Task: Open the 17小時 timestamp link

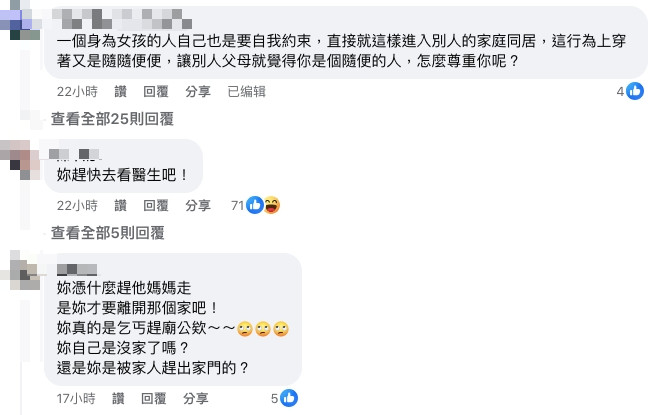Action: (x=76, y=399)
